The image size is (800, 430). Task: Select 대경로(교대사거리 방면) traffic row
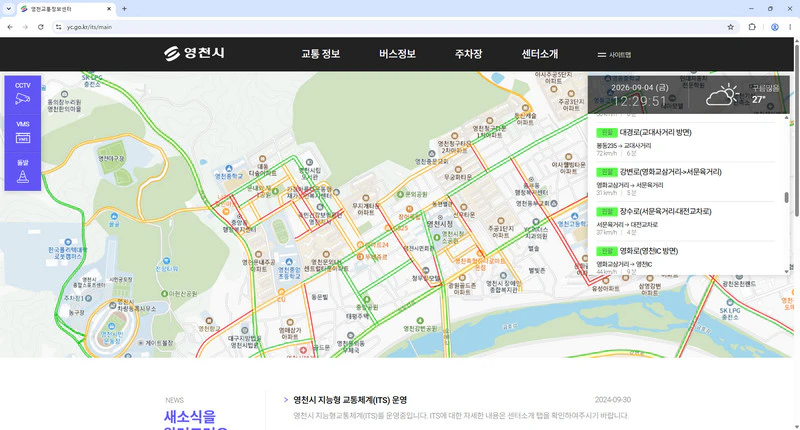(x=685, y=142)
